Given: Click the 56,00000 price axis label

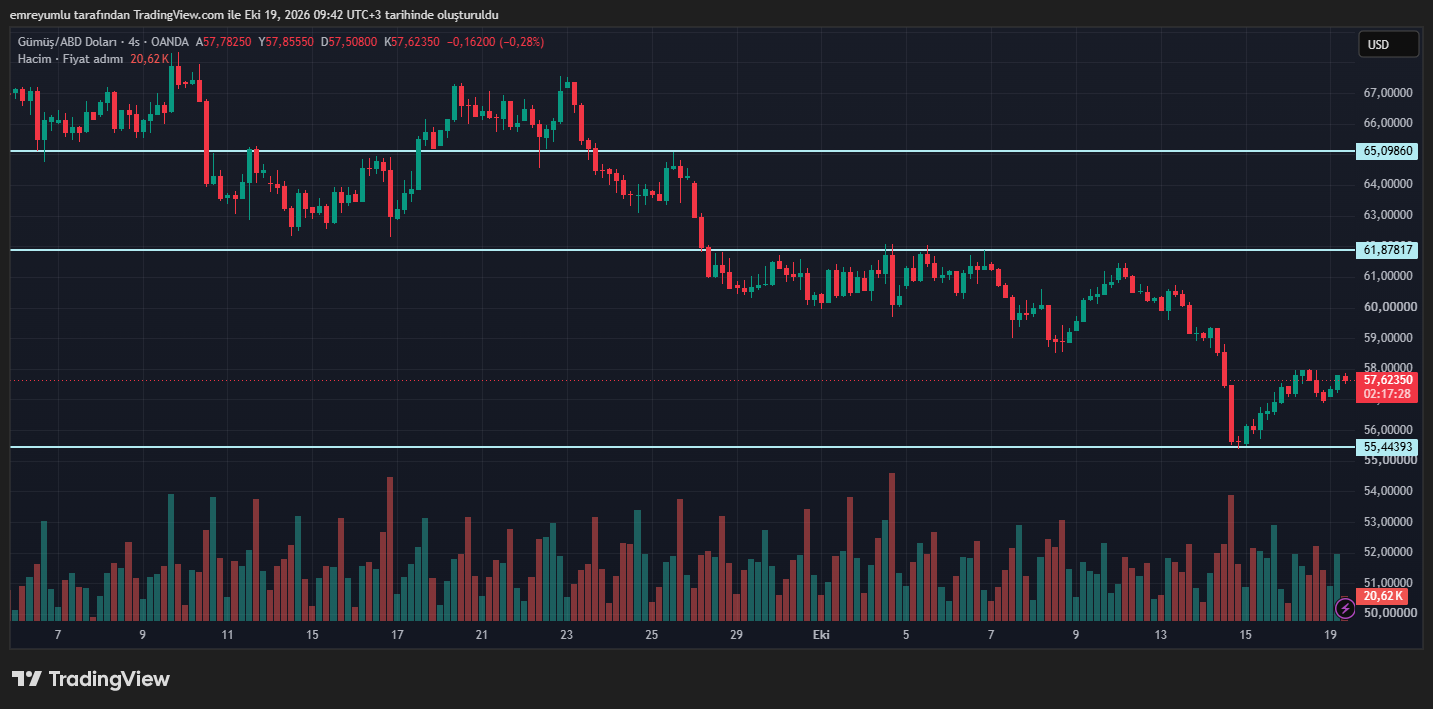Looking at the screenshot, I should click(x=1388, y=430).
